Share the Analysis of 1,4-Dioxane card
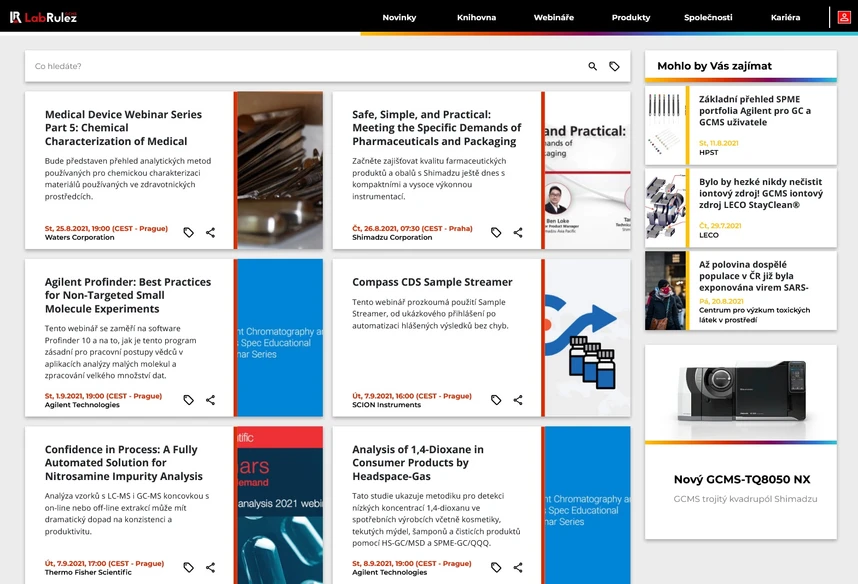The image size is (858, 584). (x=518, y=568)
